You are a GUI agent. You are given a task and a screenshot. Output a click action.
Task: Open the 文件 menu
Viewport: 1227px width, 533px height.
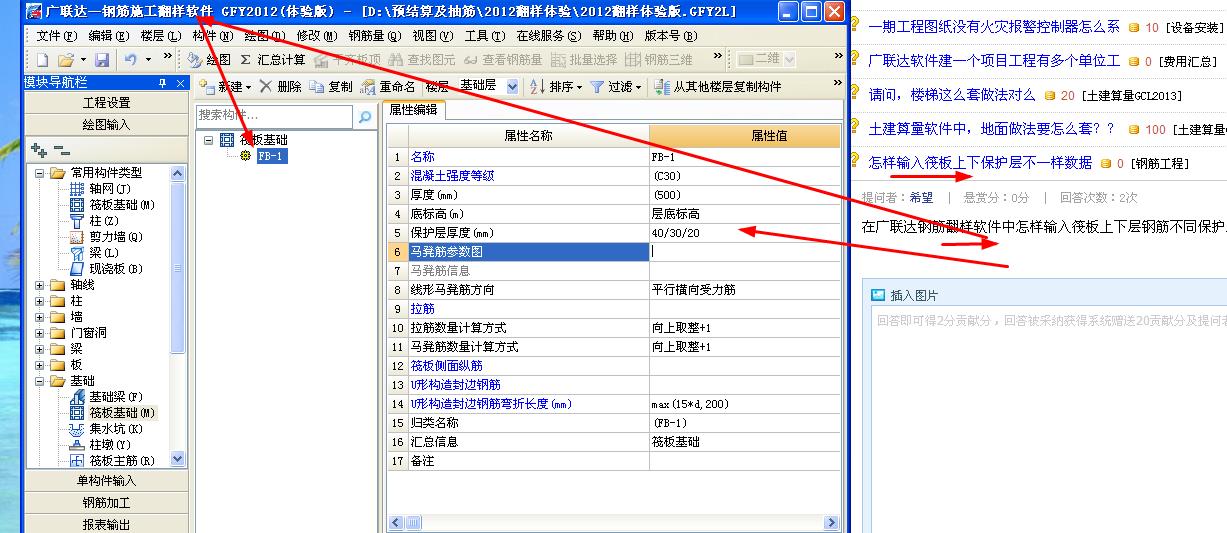(55, 35)
